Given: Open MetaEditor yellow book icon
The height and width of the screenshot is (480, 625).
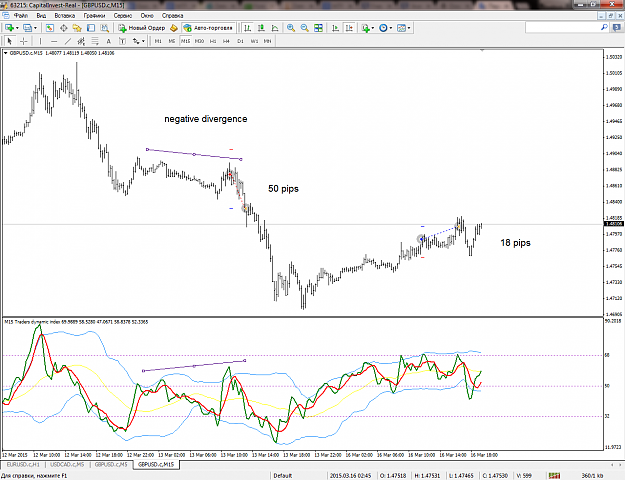Looking at the screenshot, I should pyautogui.click(x=173, y=28).
